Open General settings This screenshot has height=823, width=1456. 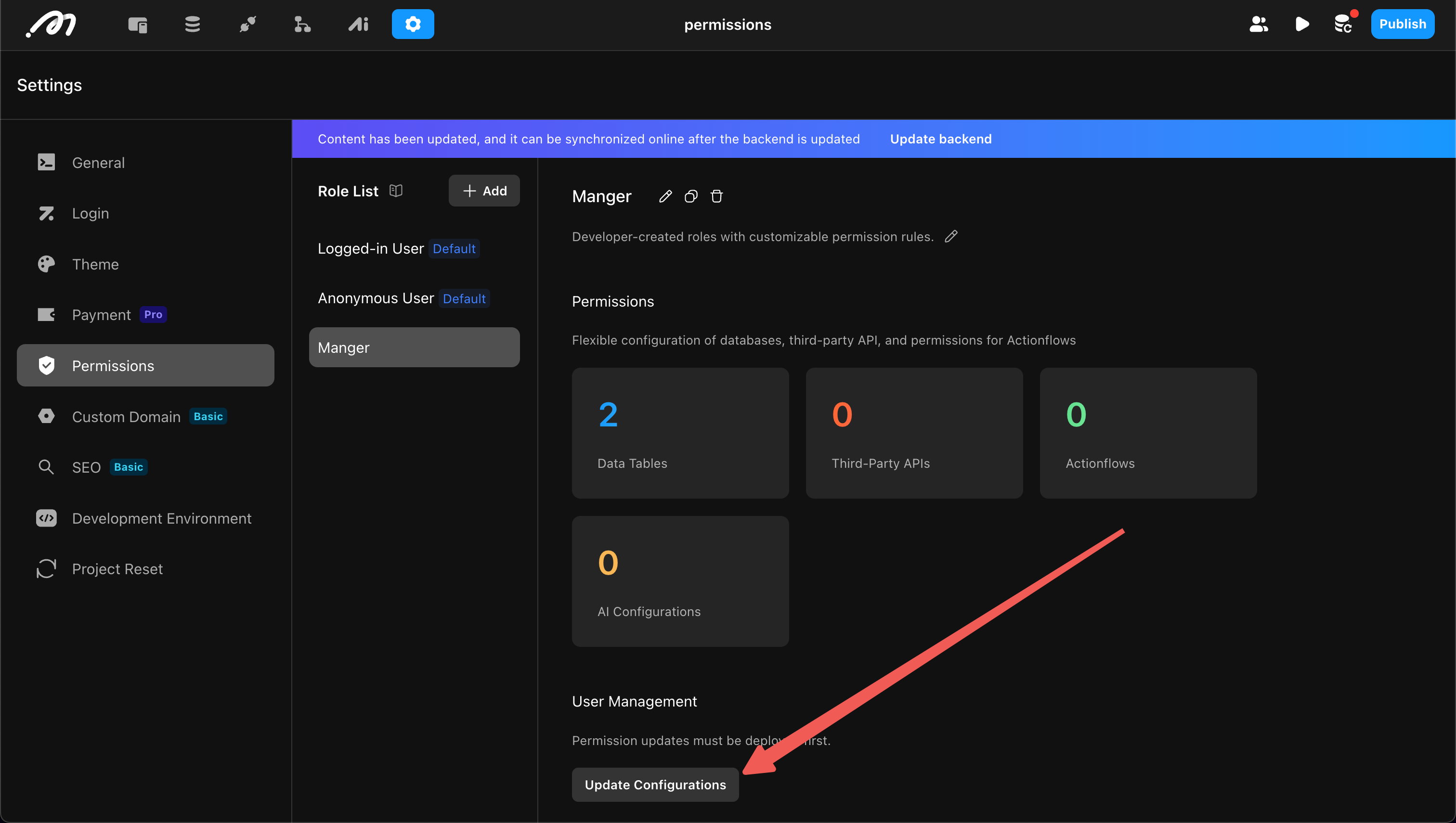pos(145,163)
